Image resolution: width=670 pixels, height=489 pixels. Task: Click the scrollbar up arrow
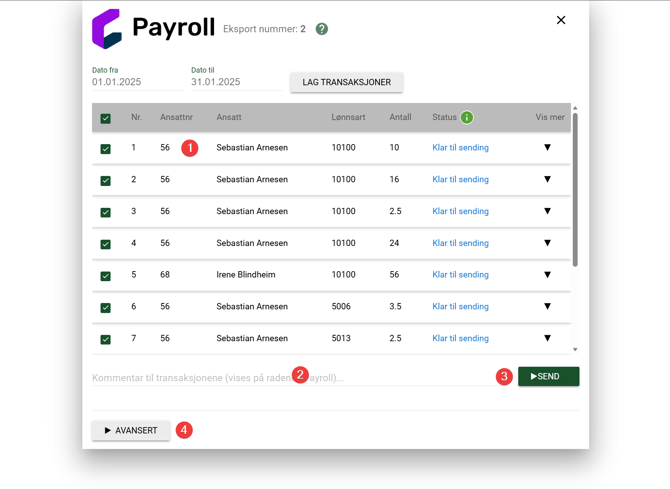pyautogui.click(x=575, y=108)
